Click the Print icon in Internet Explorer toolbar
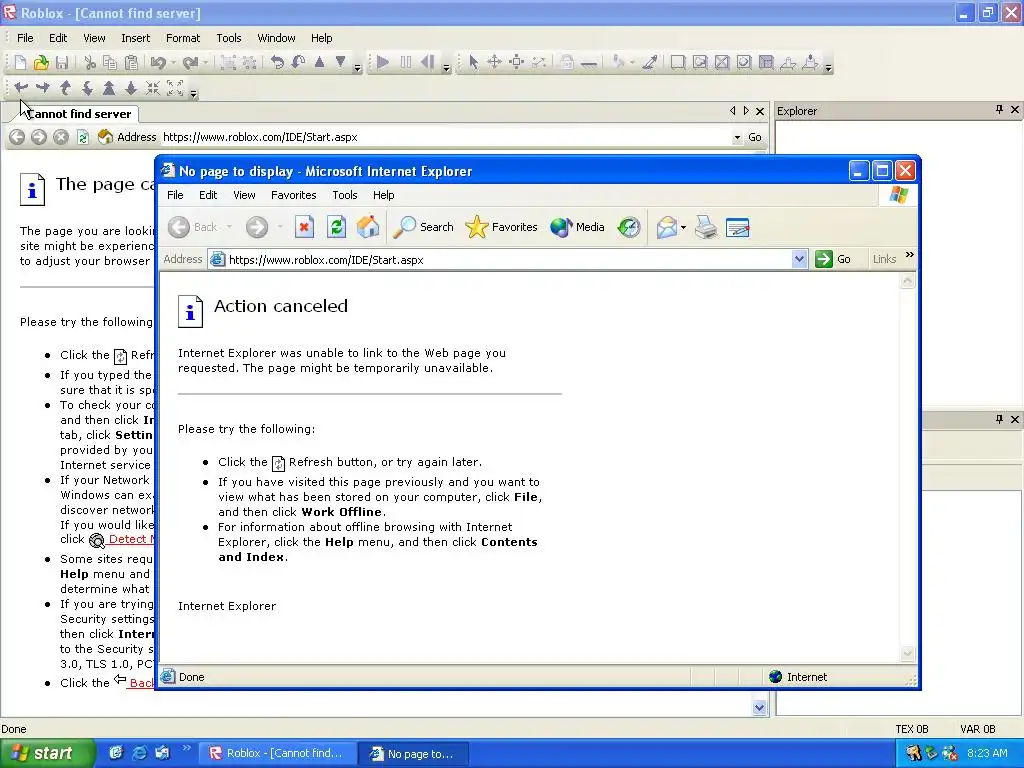This screenshot has width=1024, height=768. (x=705, y=227)
